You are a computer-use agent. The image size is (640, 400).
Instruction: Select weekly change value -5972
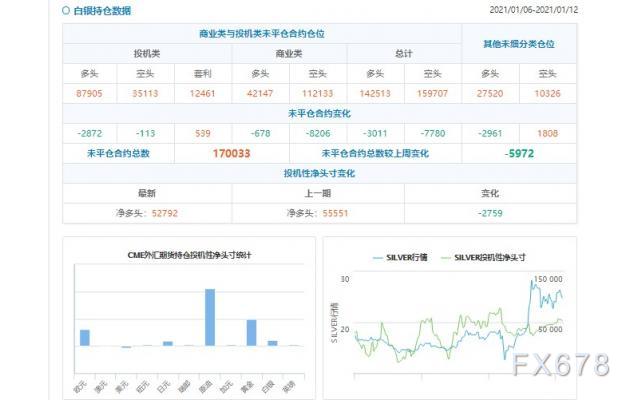tap(519, 153)
